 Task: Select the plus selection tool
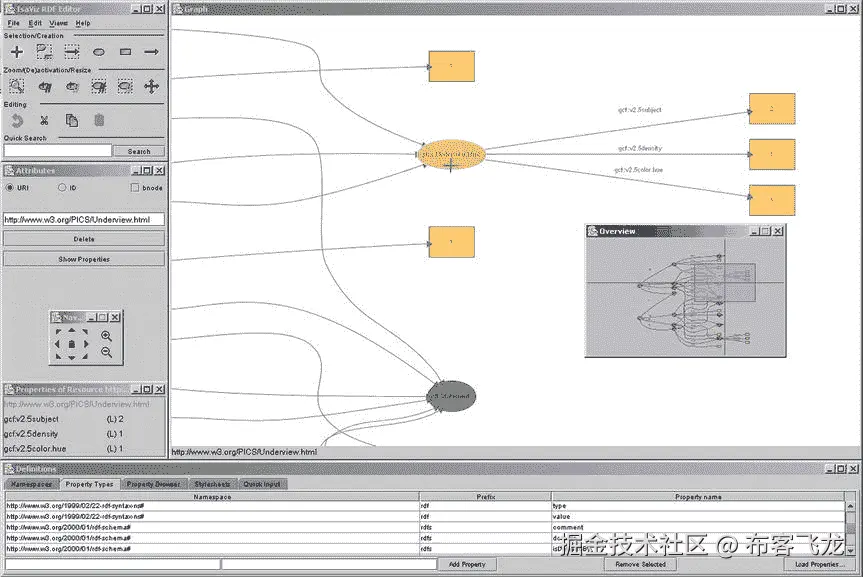point(17,52)
